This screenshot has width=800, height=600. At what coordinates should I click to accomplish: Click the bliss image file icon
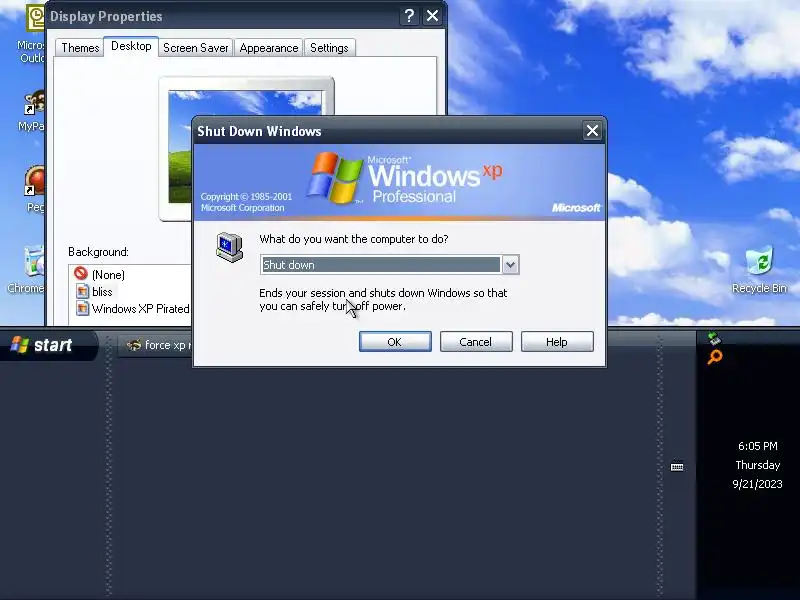pyautogui.click(x=82, y=291)
